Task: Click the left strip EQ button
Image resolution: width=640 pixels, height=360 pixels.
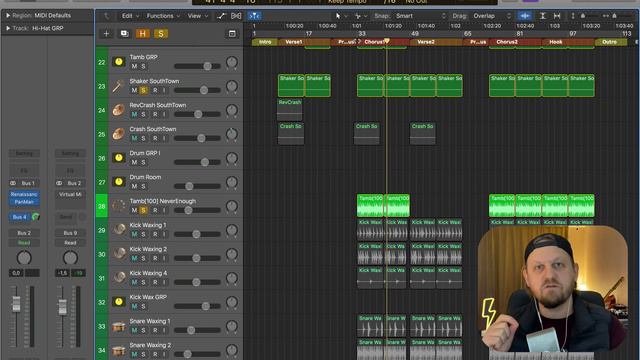Action: tap(24, 170)
